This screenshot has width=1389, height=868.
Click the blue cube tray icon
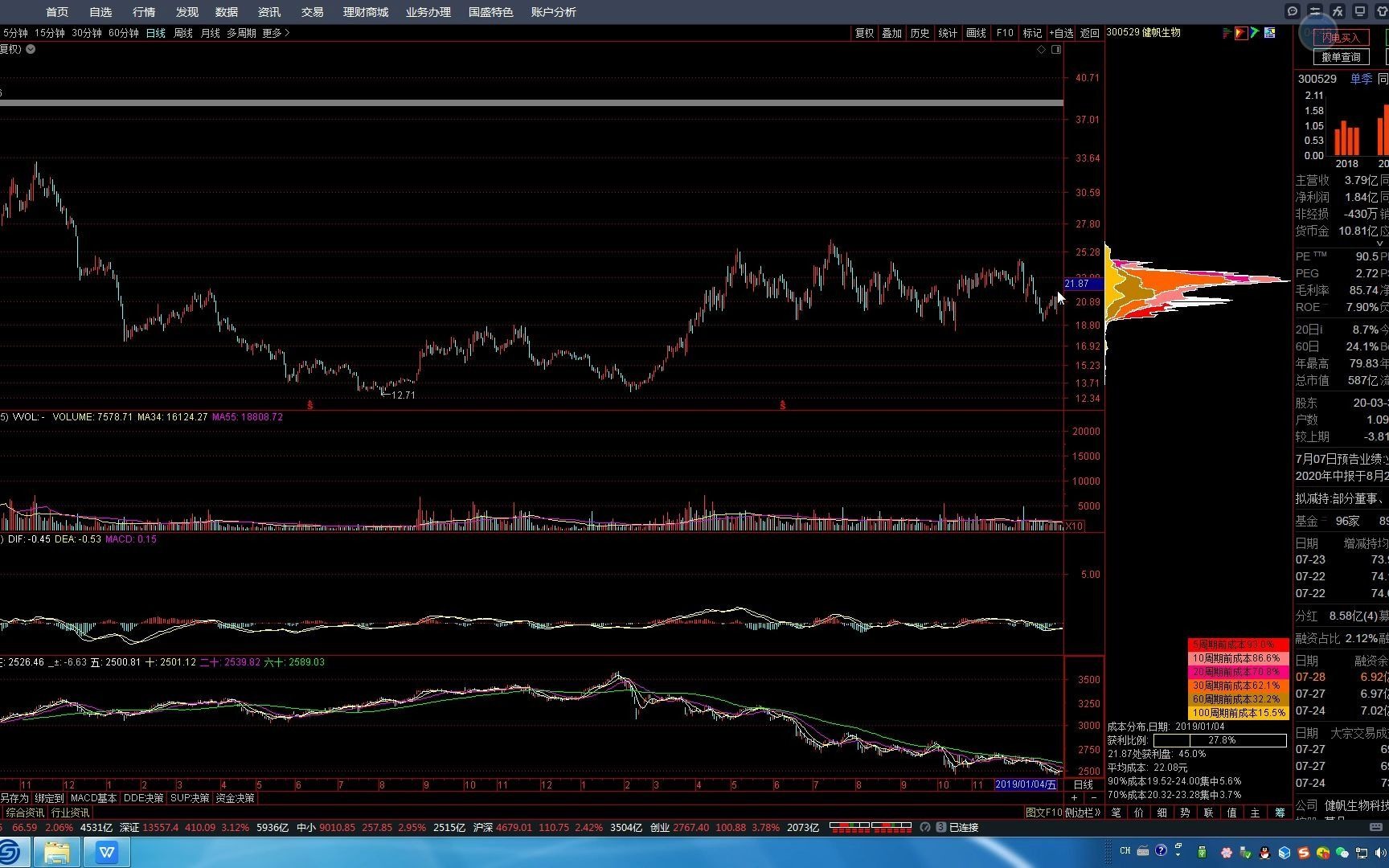point(1285,852)
